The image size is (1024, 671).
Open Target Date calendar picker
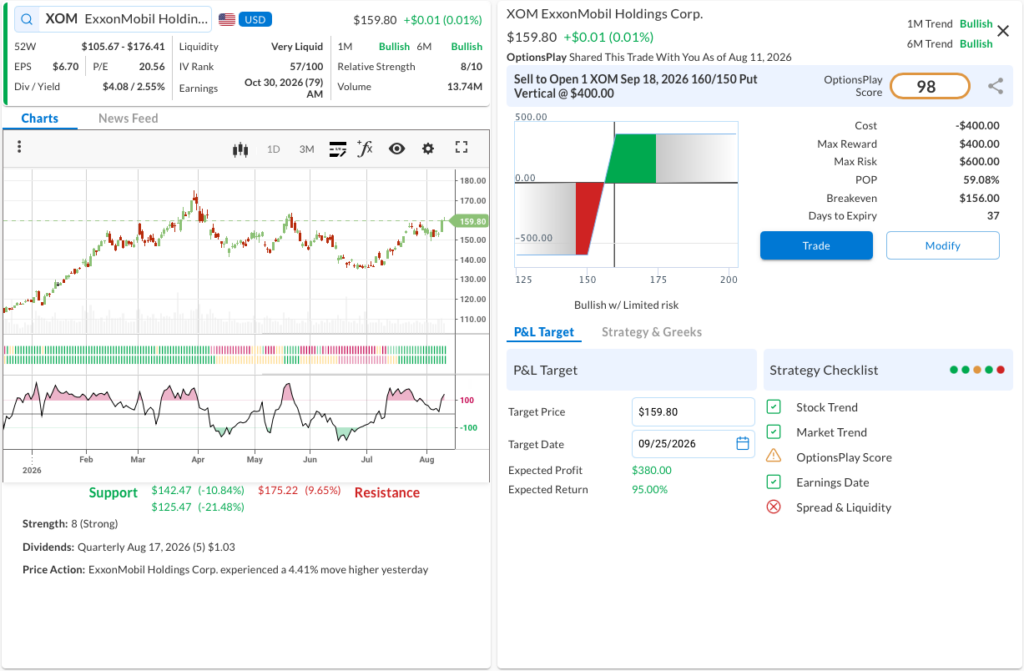coord(743,444)
